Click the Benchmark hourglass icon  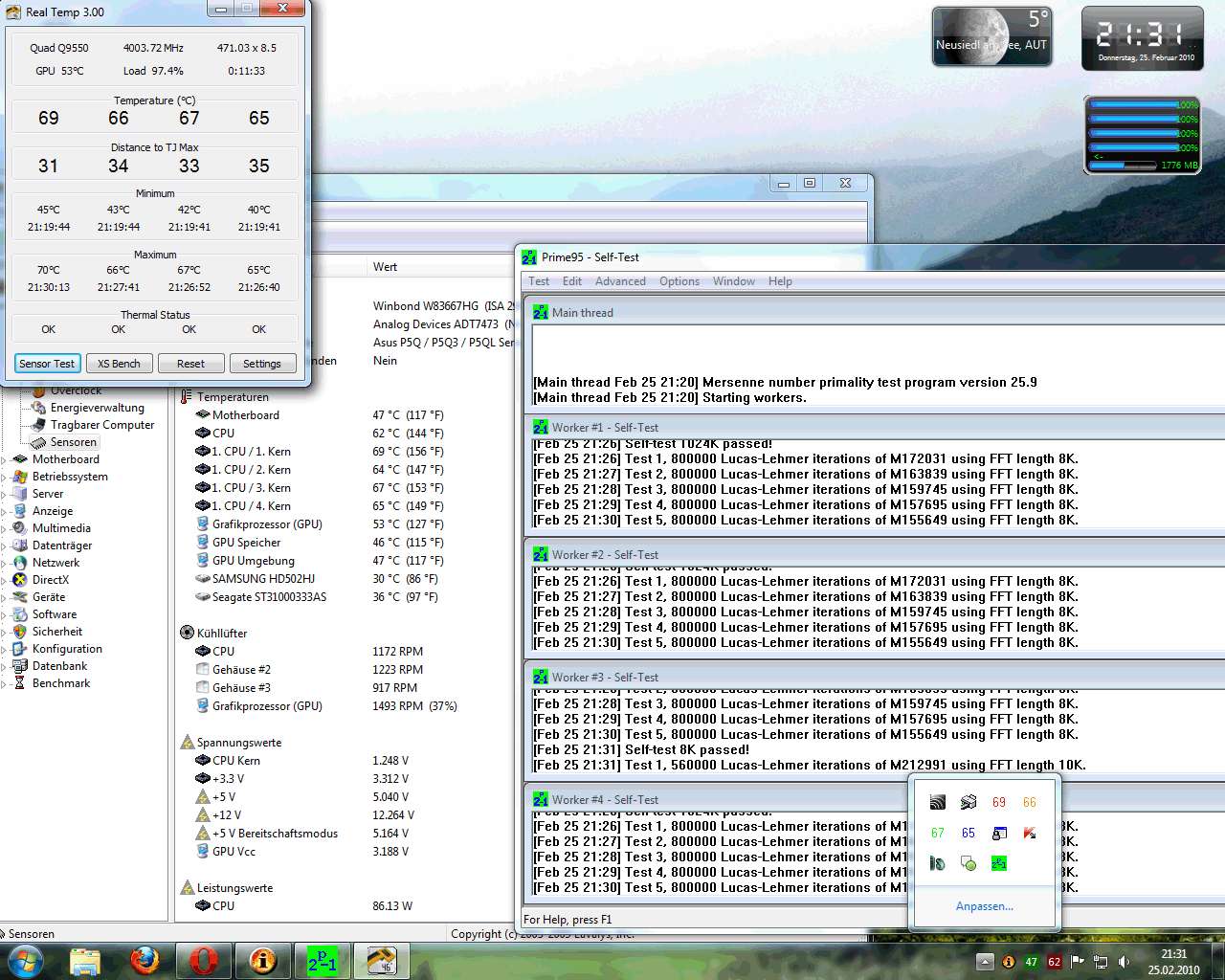pos(20,683)
